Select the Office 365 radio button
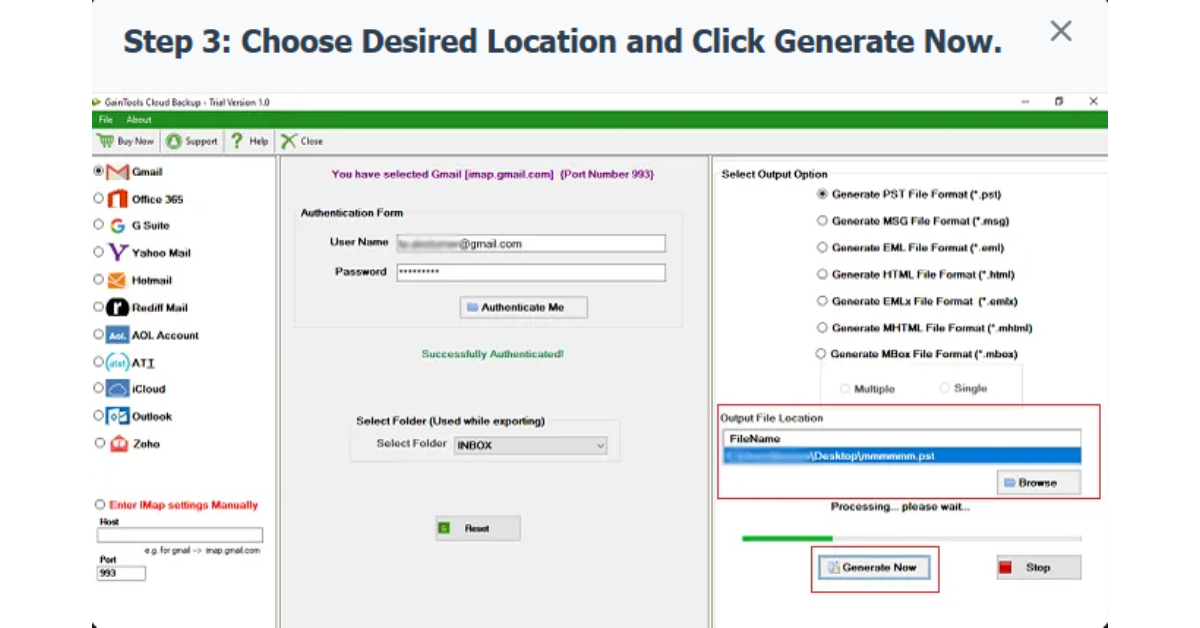Viewport: 1200px width, 628px height. coord(98,199)
